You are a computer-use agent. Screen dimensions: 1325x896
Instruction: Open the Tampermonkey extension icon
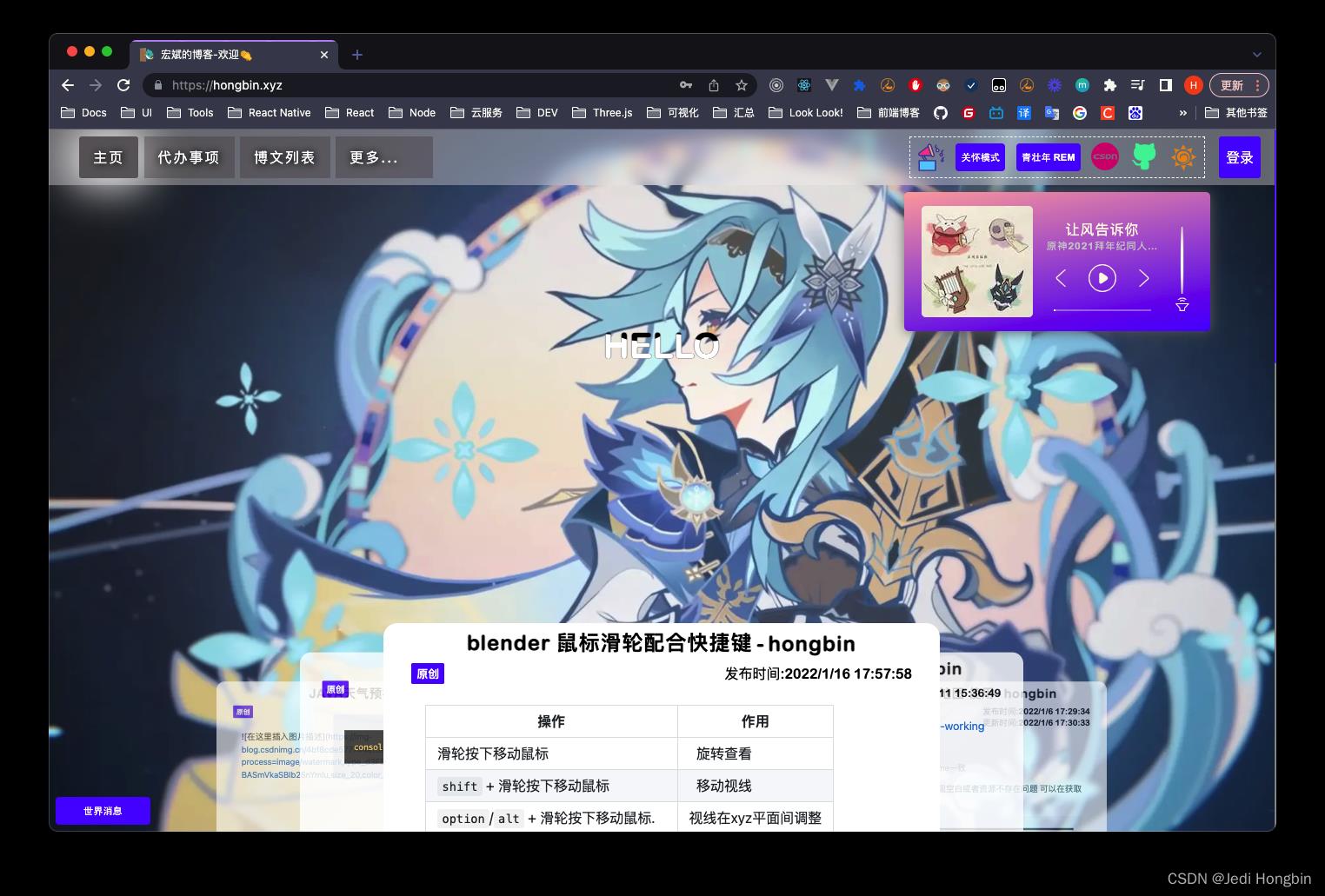[999, 85]
